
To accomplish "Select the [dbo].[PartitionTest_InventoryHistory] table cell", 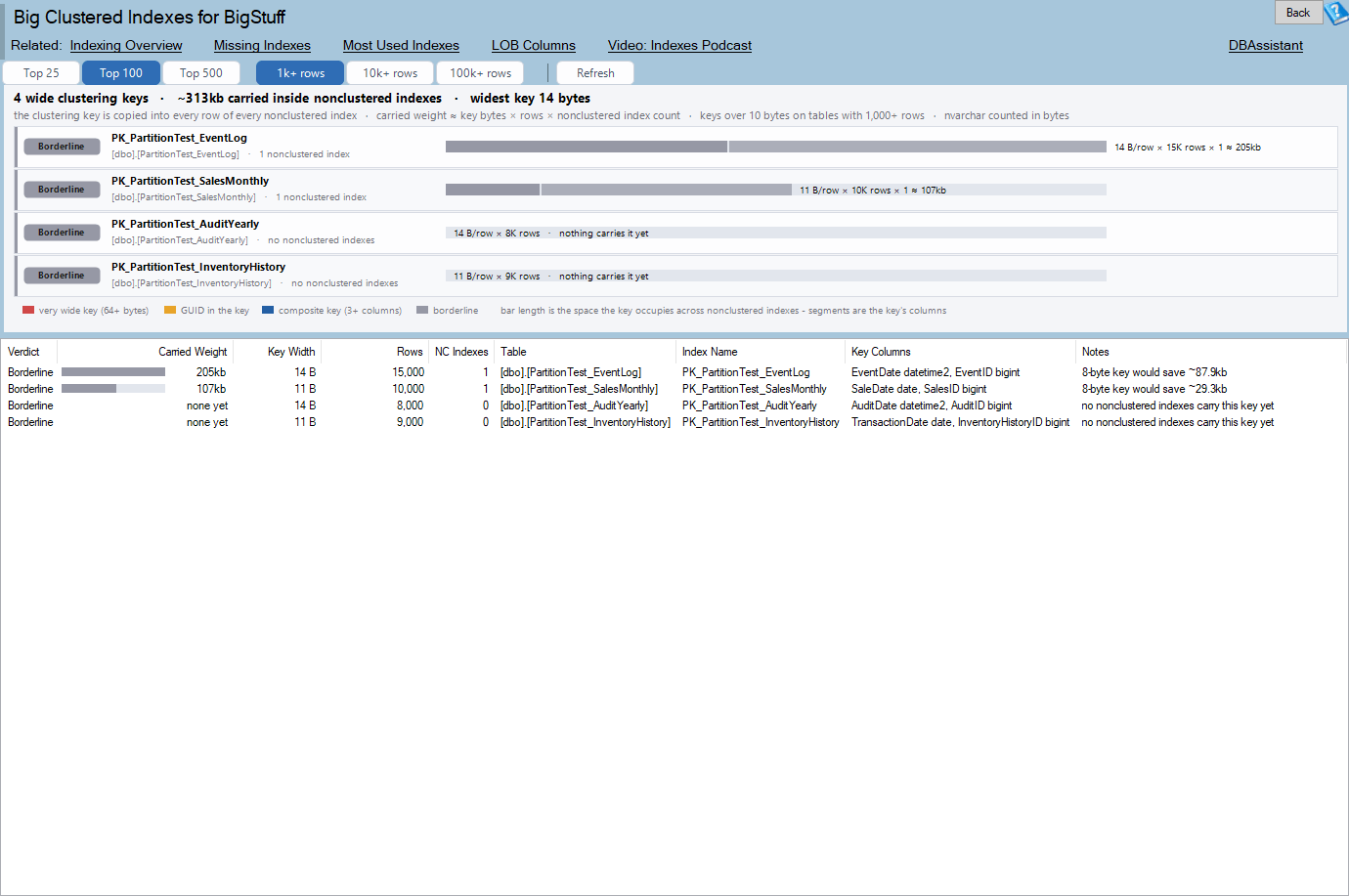I will coord(585,422).
